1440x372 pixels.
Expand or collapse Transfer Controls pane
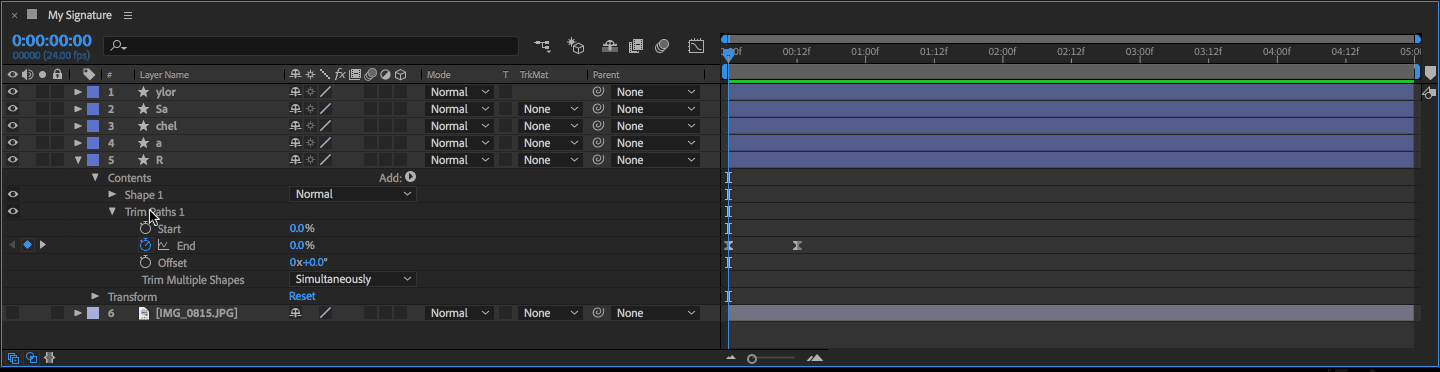point(32,357)
